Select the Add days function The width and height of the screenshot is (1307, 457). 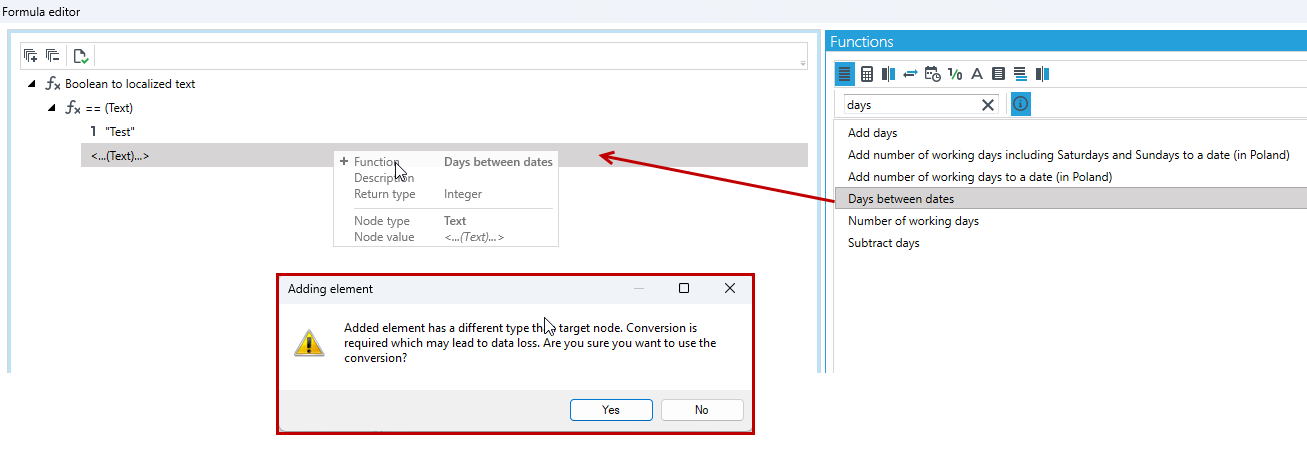[872, 132]
